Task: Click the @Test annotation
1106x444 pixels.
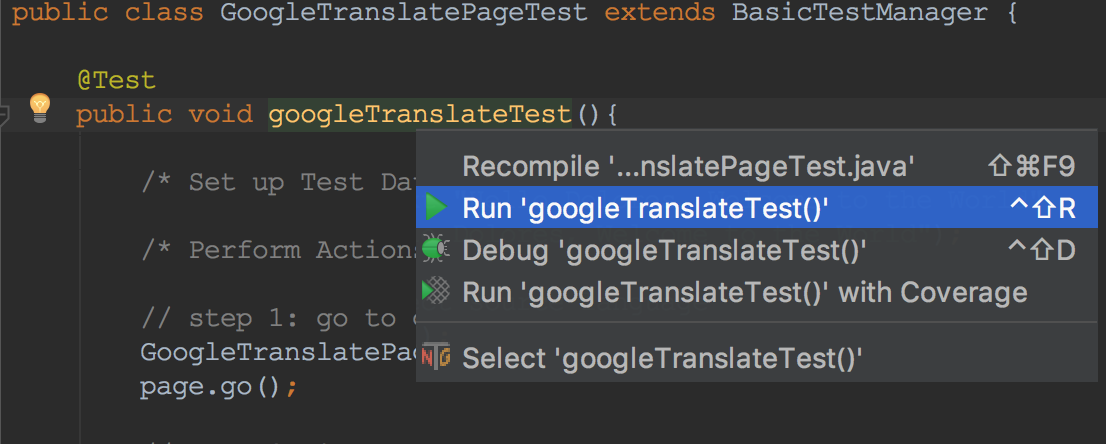Action: coord(116,80)
